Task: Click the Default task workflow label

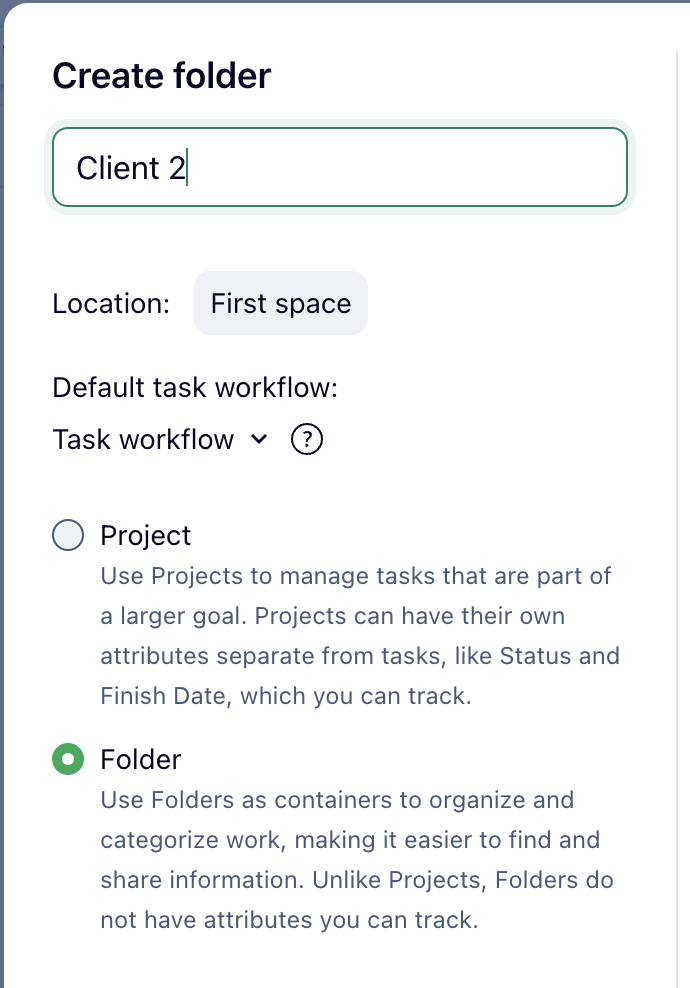Action: tap(195, 388)
